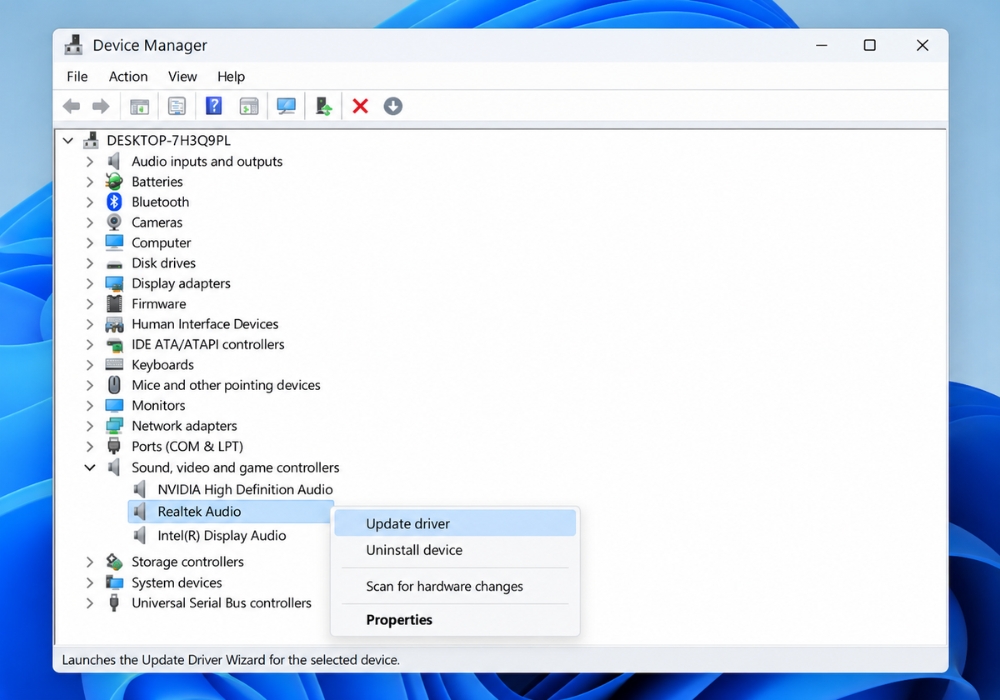Open the View menu
Screen dimensions: 1000x700
pyautogui.click(x=182, y=77)
